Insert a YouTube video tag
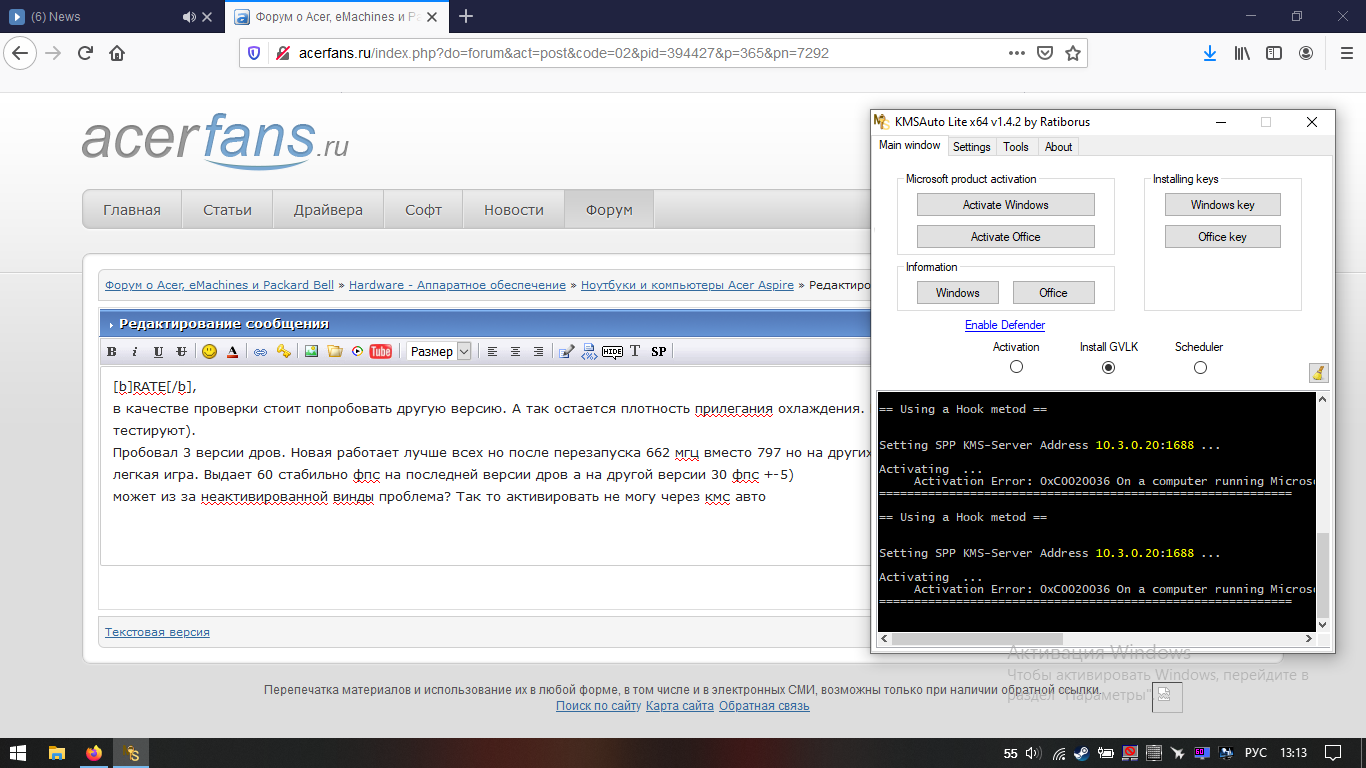This screenshot has width=1366, height=768. pos(381,352)
